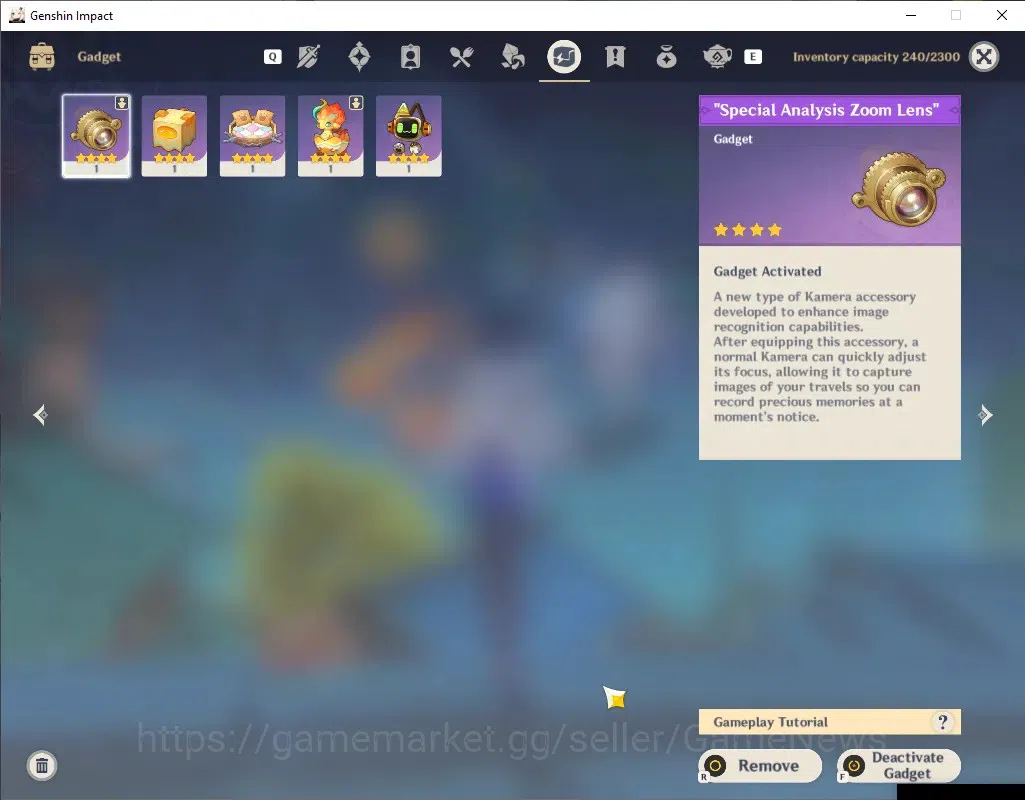Select Special Analysis Zoom Lens thumbnail
Screen dimensions: 1025x800
coord(96,136)
